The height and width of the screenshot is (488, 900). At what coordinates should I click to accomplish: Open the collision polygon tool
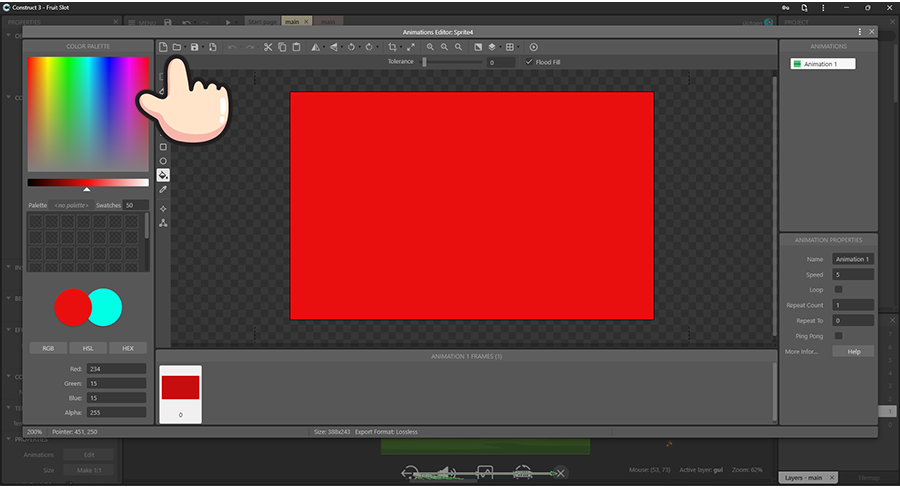[x=163, y=223]
